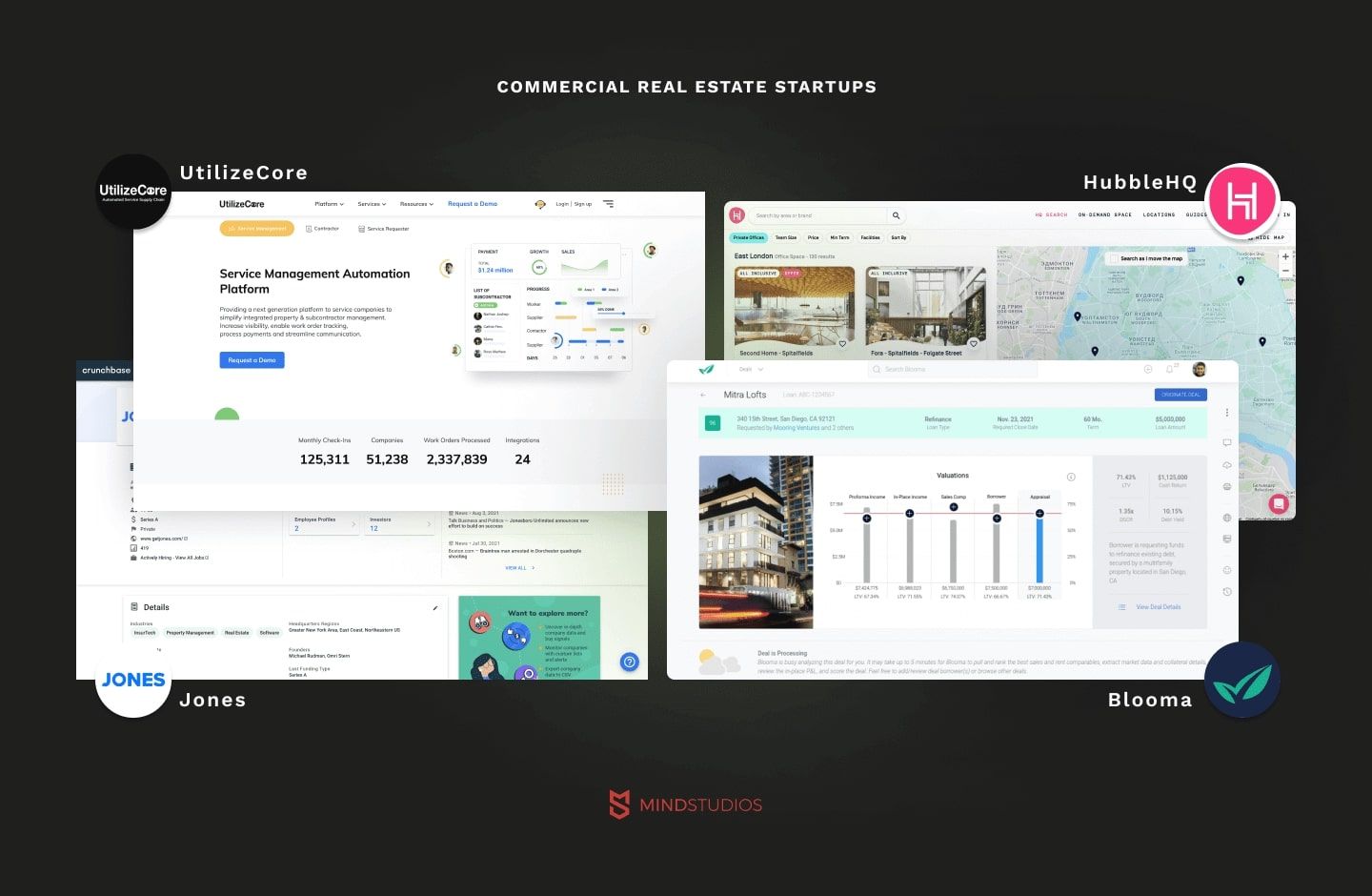
Task: Favorite the Fora - Spitalfields listing
Action: [973, 343]
